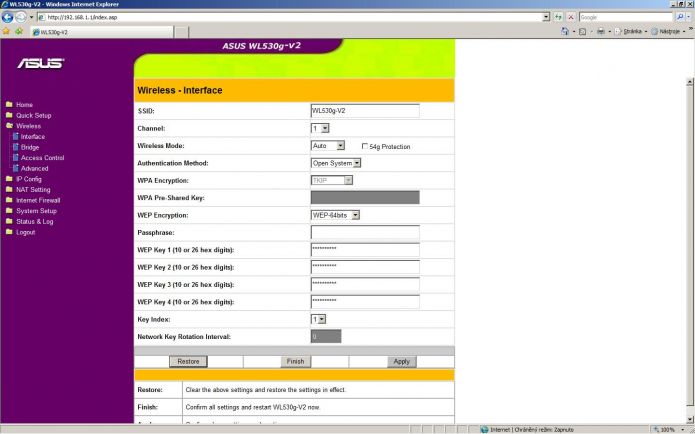Focus the SSID input field

[365, 111]
